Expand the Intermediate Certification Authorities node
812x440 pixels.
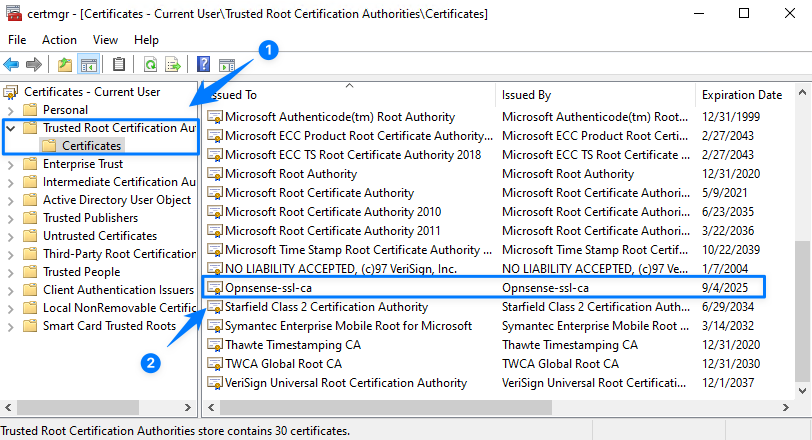coord(10,182)
